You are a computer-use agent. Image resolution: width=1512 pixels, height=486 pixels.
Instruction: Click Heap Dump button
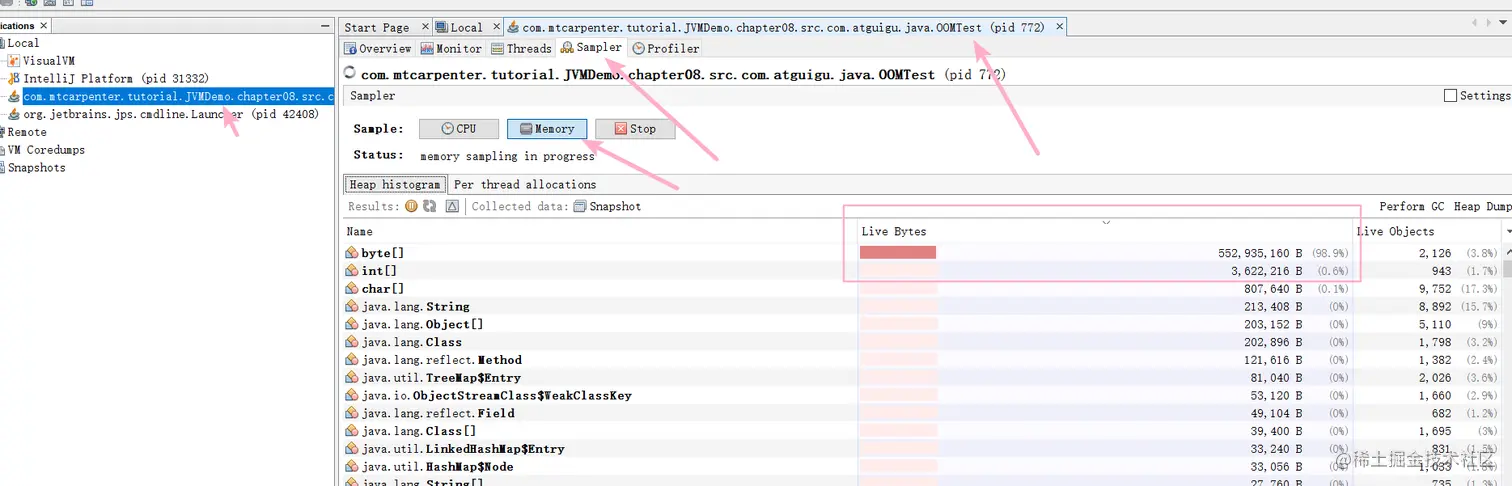(x=1483, y=206)
